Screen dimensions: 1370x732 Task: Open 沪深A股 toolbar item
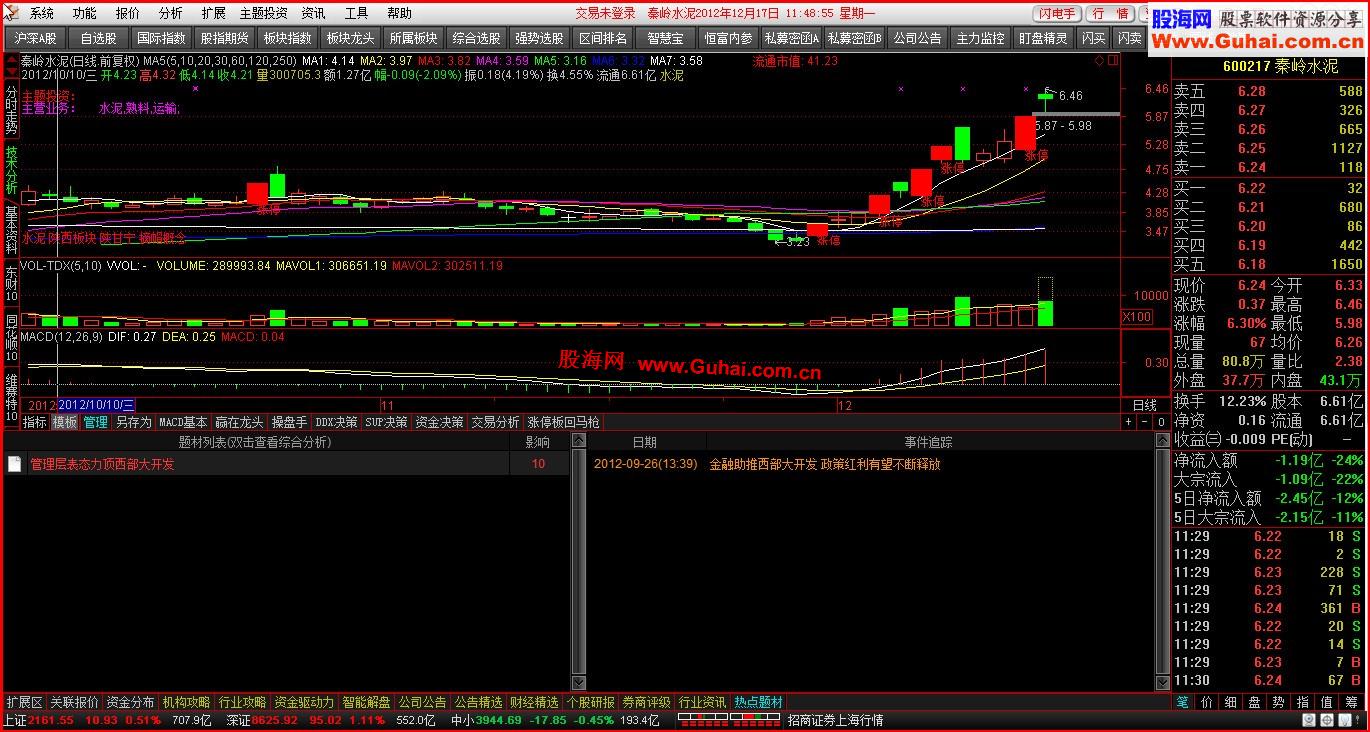[35, 38]
